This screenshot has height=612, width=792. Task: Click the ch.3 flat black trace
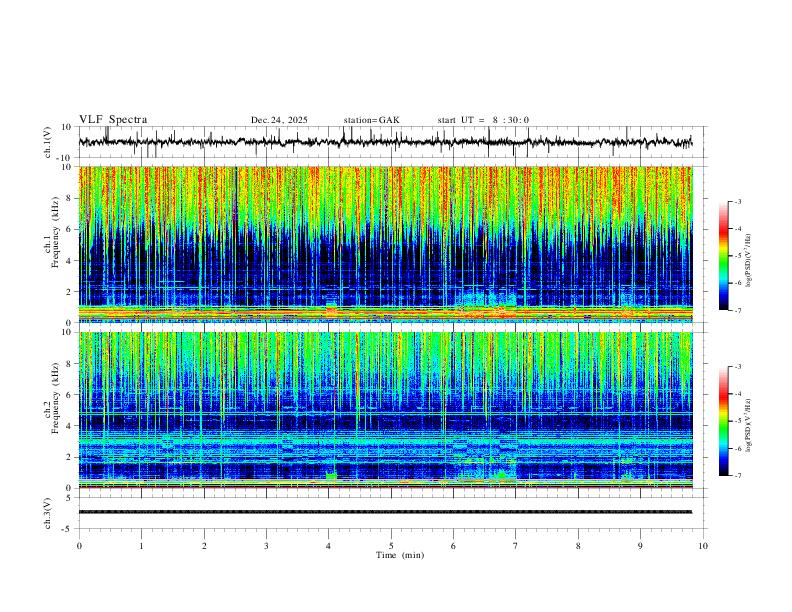[x=385, y=512]
